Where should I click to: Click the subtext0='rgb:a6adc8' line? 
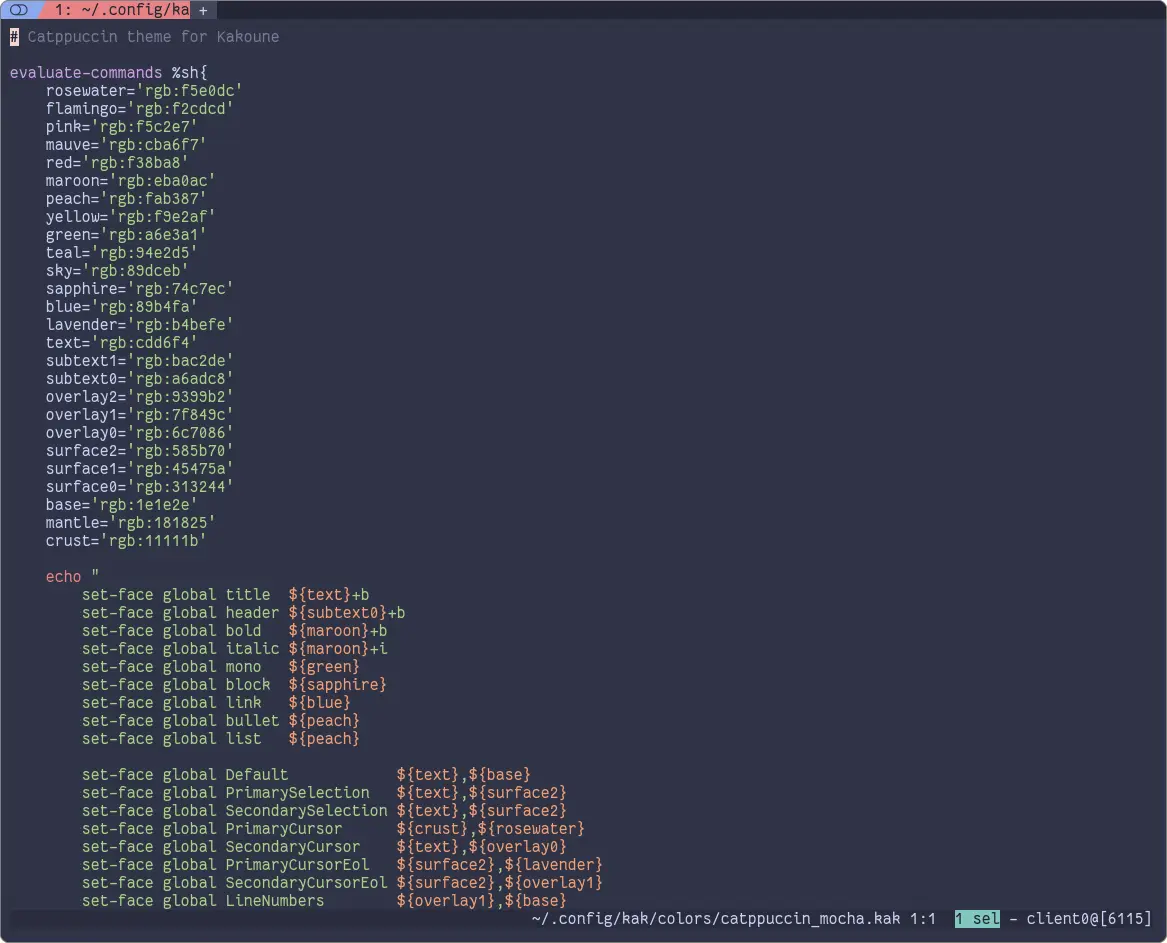[139, 379]
